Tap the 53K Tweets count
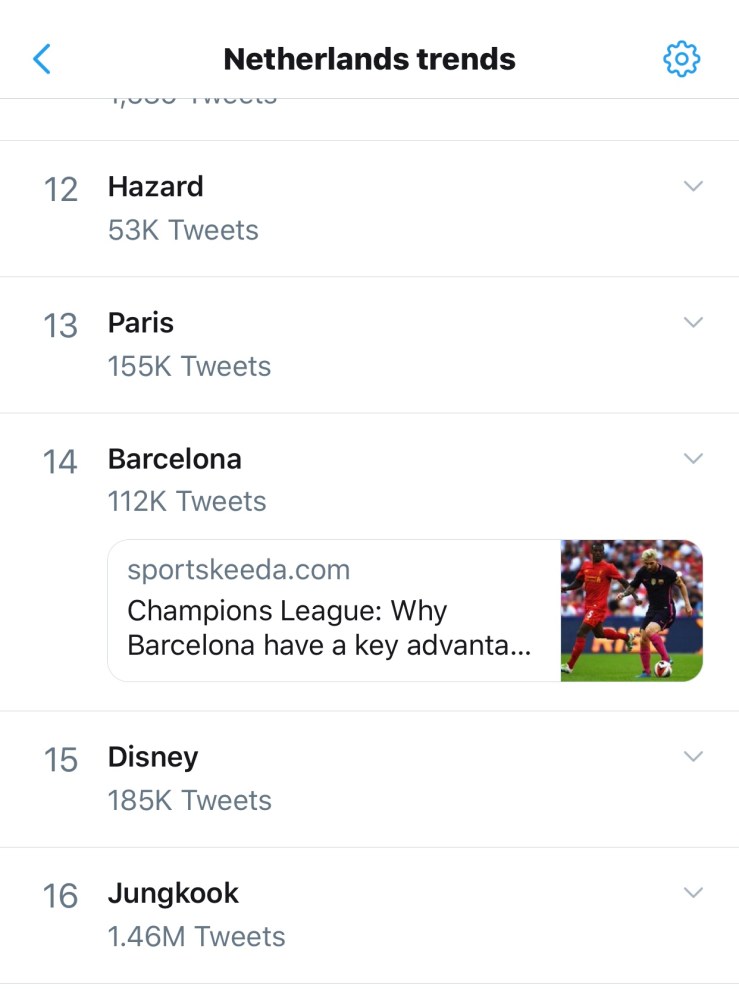 pyautogui.click(x=183, y=230)
